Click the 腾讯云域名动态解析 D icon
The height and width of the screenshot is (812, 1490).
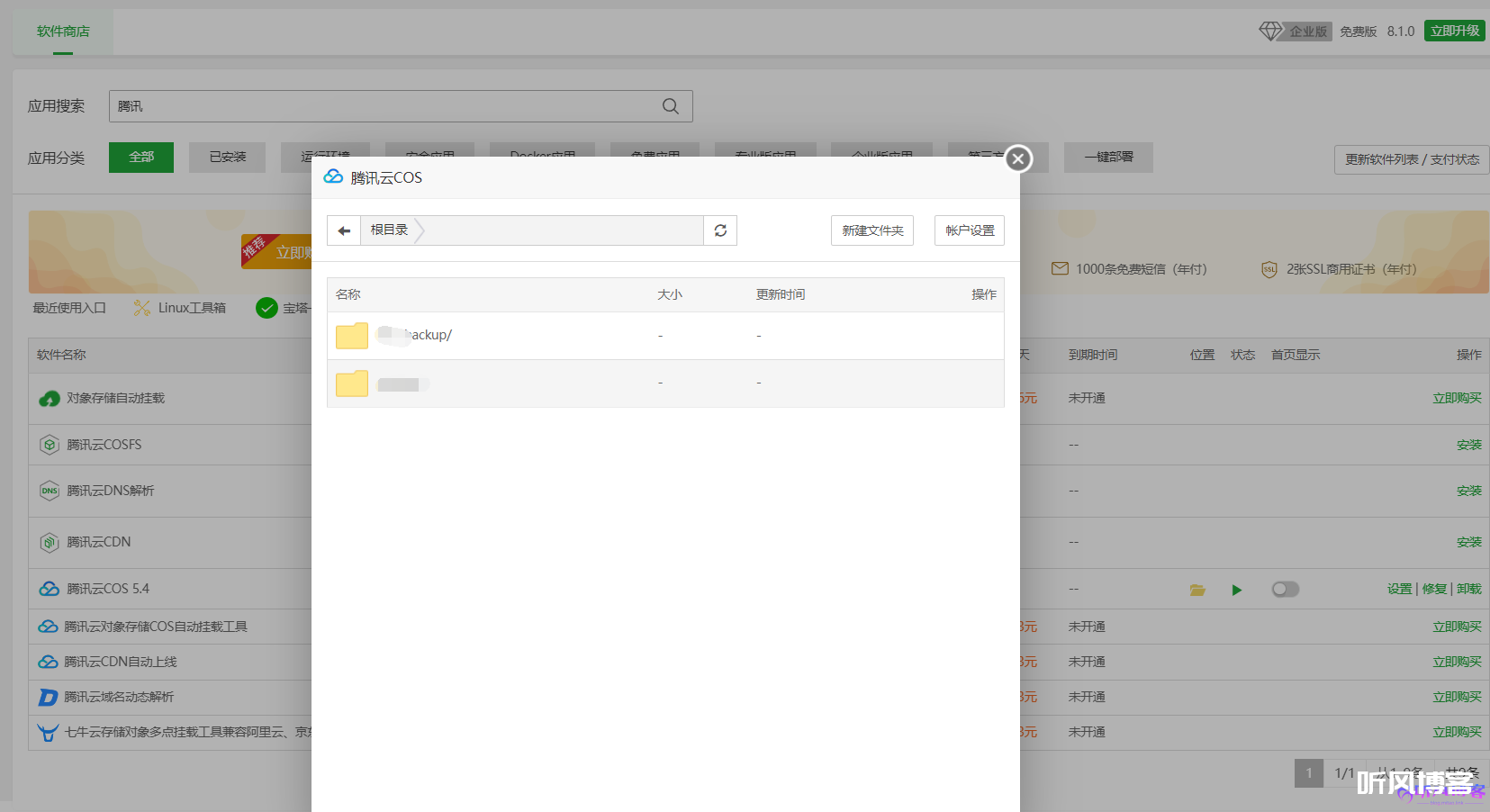coord(48,697)
